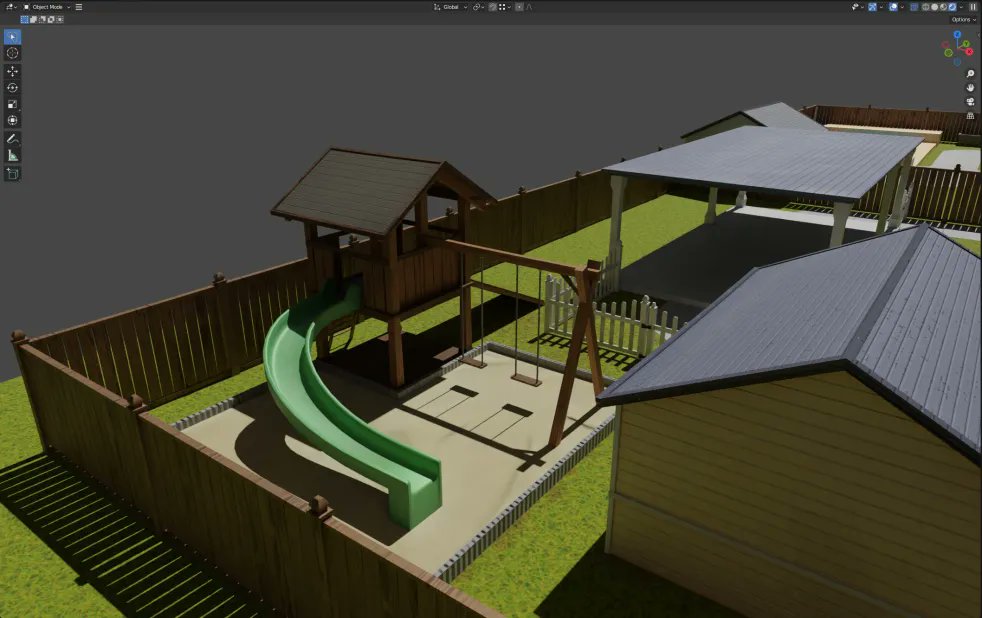Viewport: 982px width, 618px height.
Task: Switch to material preview shading
Action: (x=943, y=7)
